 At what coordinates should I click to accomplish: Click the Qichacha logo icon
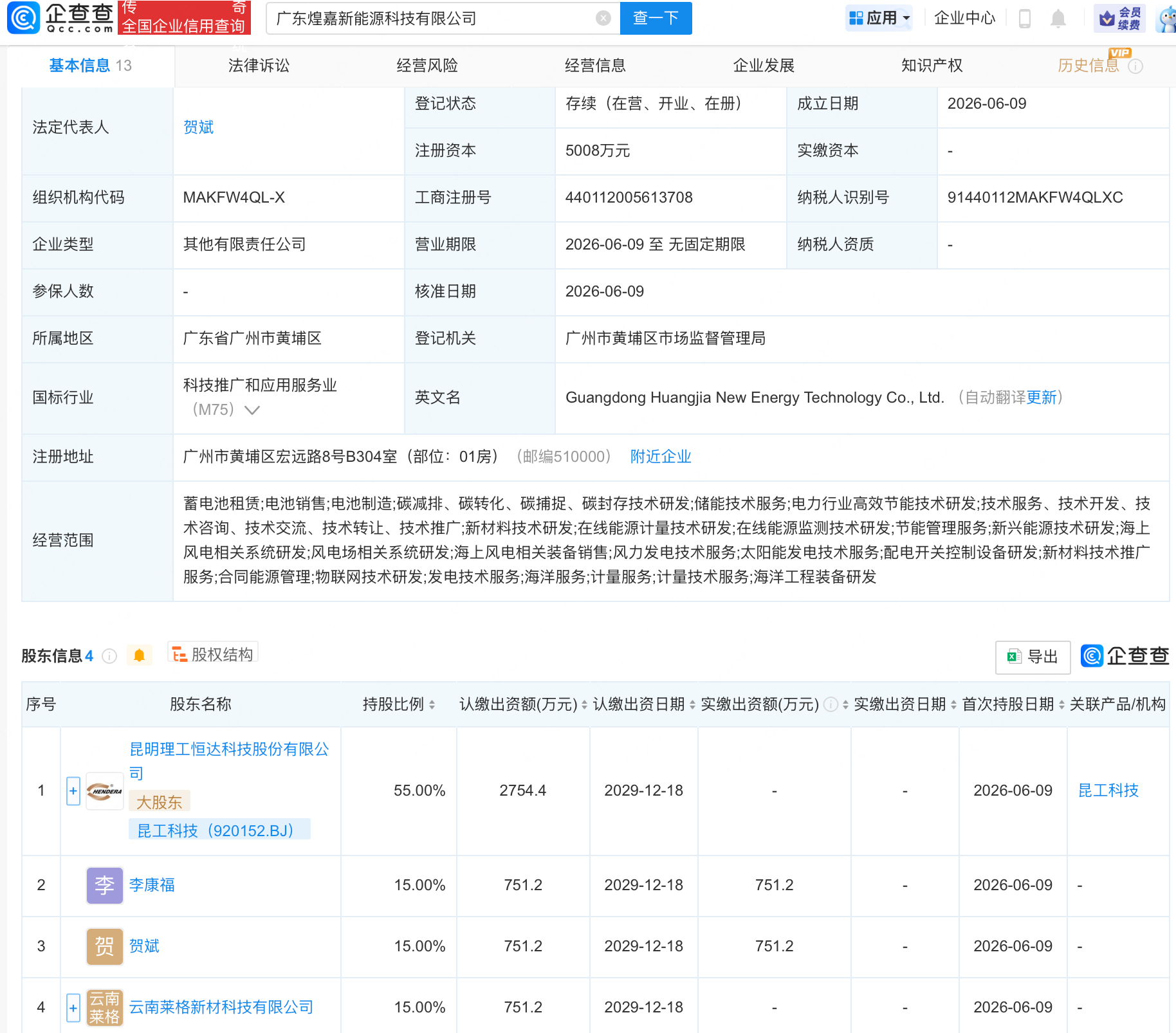(x=23, y=18)
